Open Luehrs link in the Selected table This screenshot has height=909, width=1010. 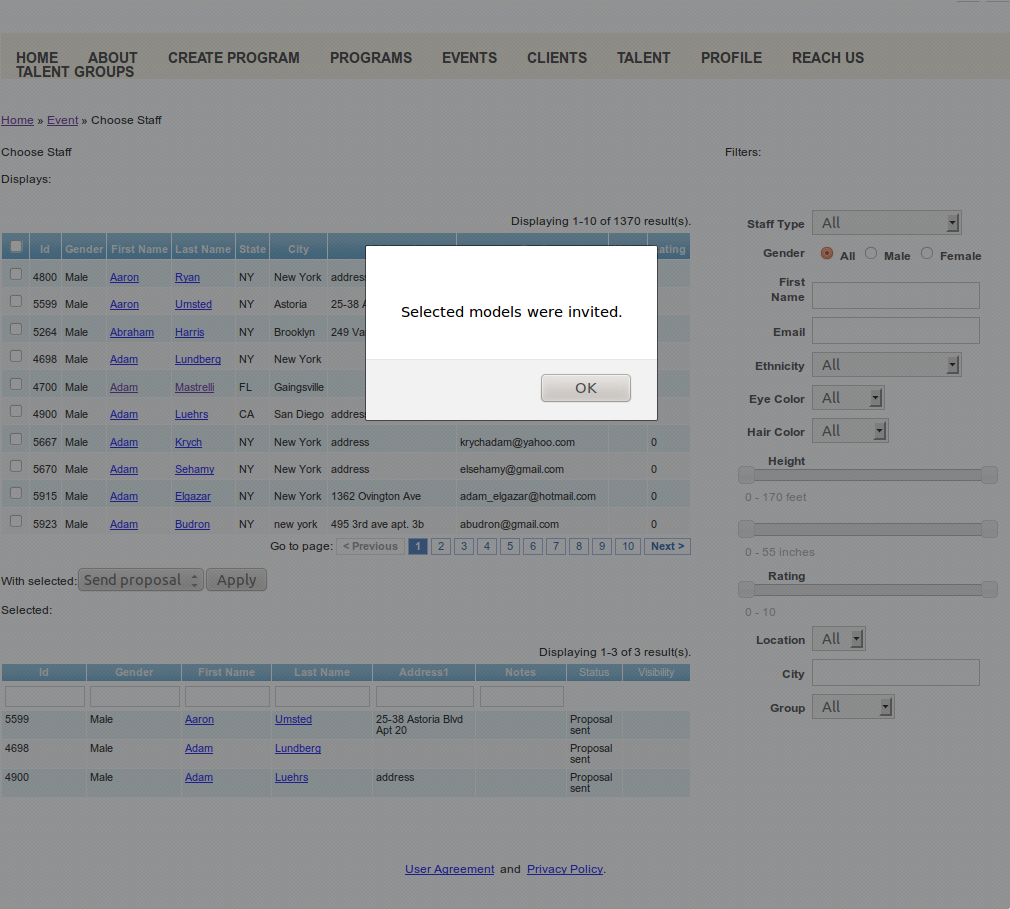tap(292, 778)
